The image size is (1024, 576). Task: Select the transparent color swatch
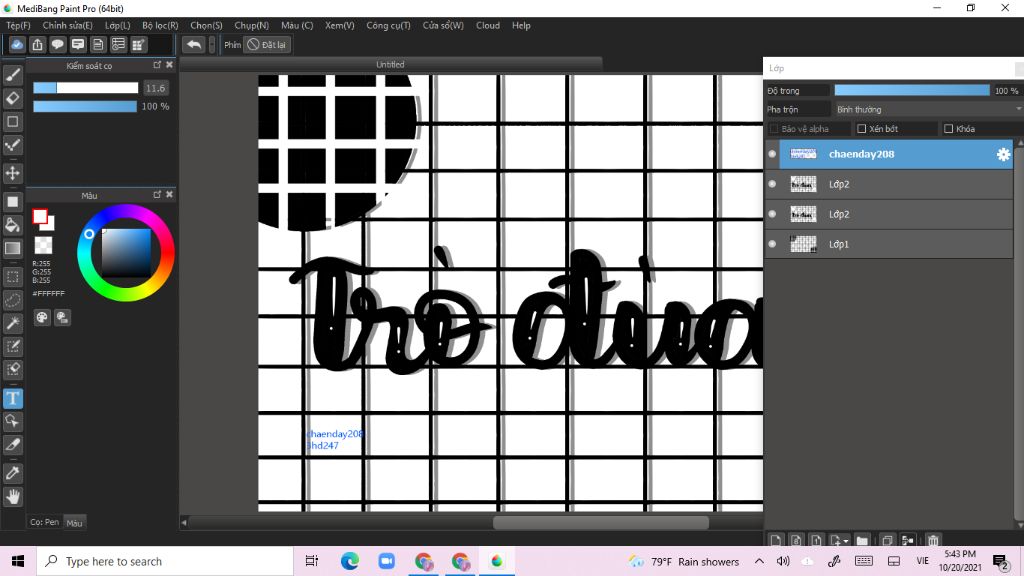[43, 245]
